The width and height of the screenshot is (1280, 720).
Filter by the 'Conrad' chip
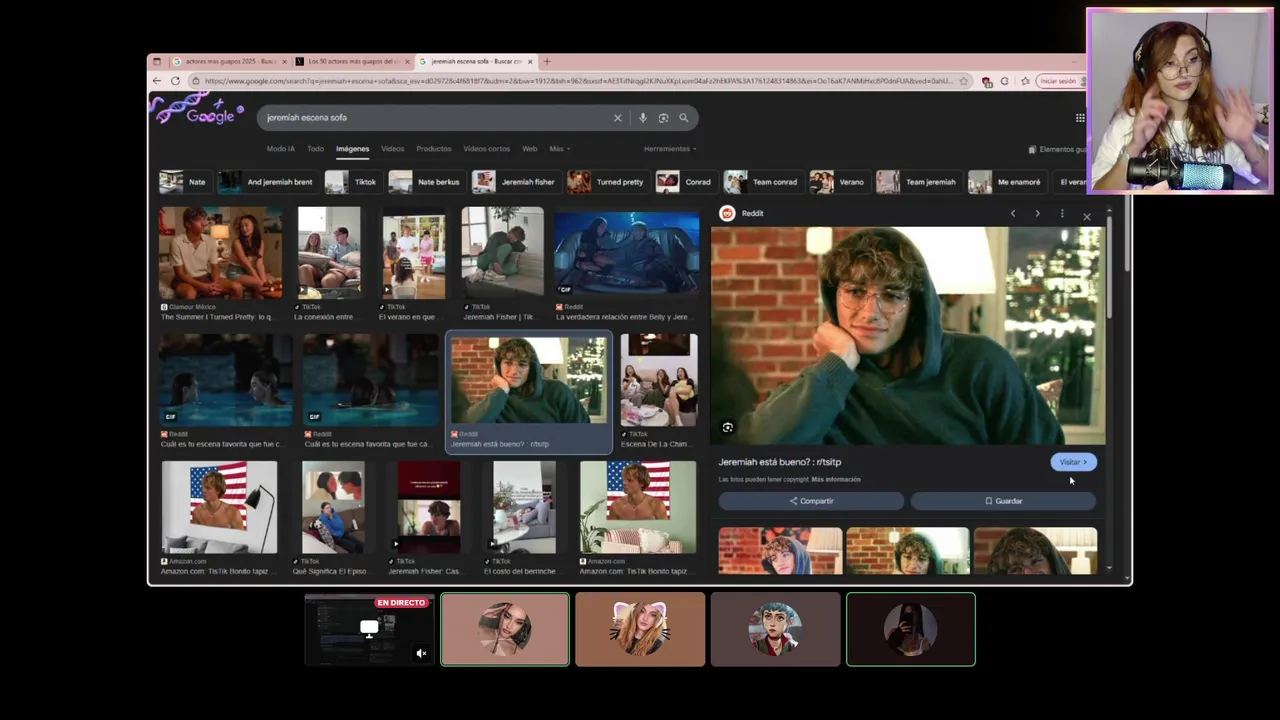pos(686,182)
